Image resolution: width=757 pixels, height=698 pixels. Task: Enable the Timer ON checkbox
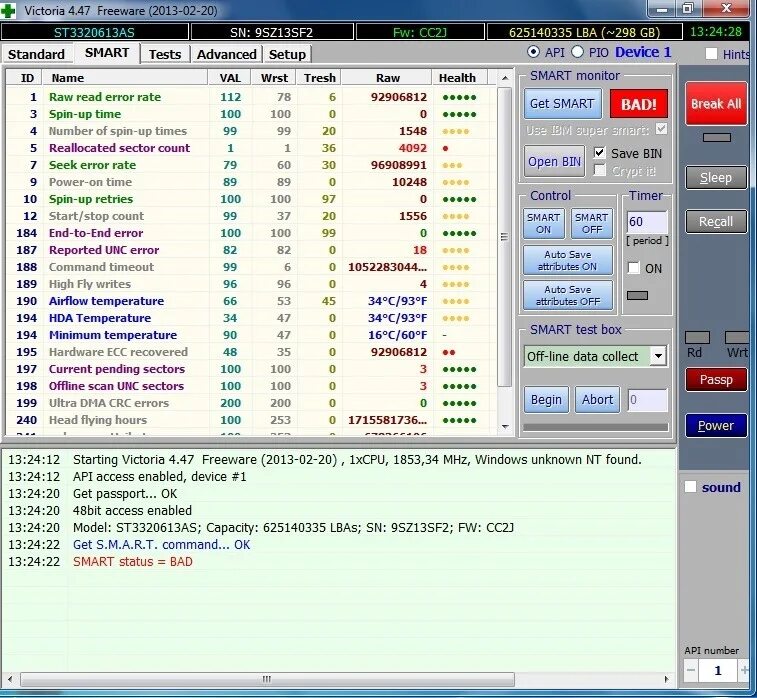pyautogui.click(x=634, y=268)
